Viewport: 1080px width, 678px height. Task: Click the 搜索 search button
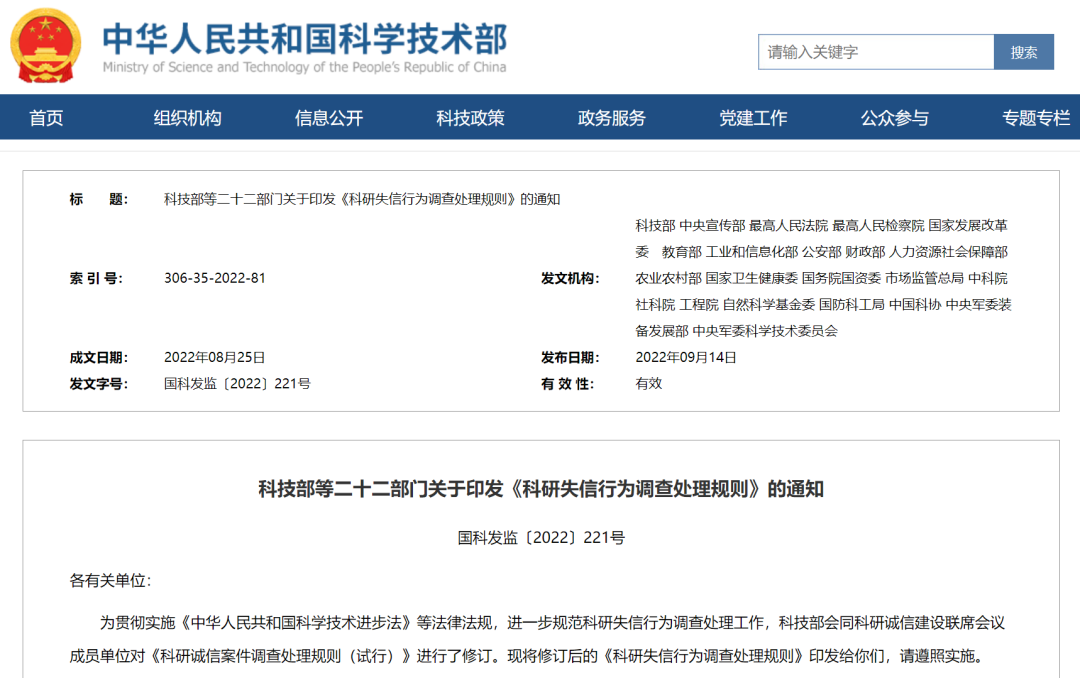(x=1023, y=51)
